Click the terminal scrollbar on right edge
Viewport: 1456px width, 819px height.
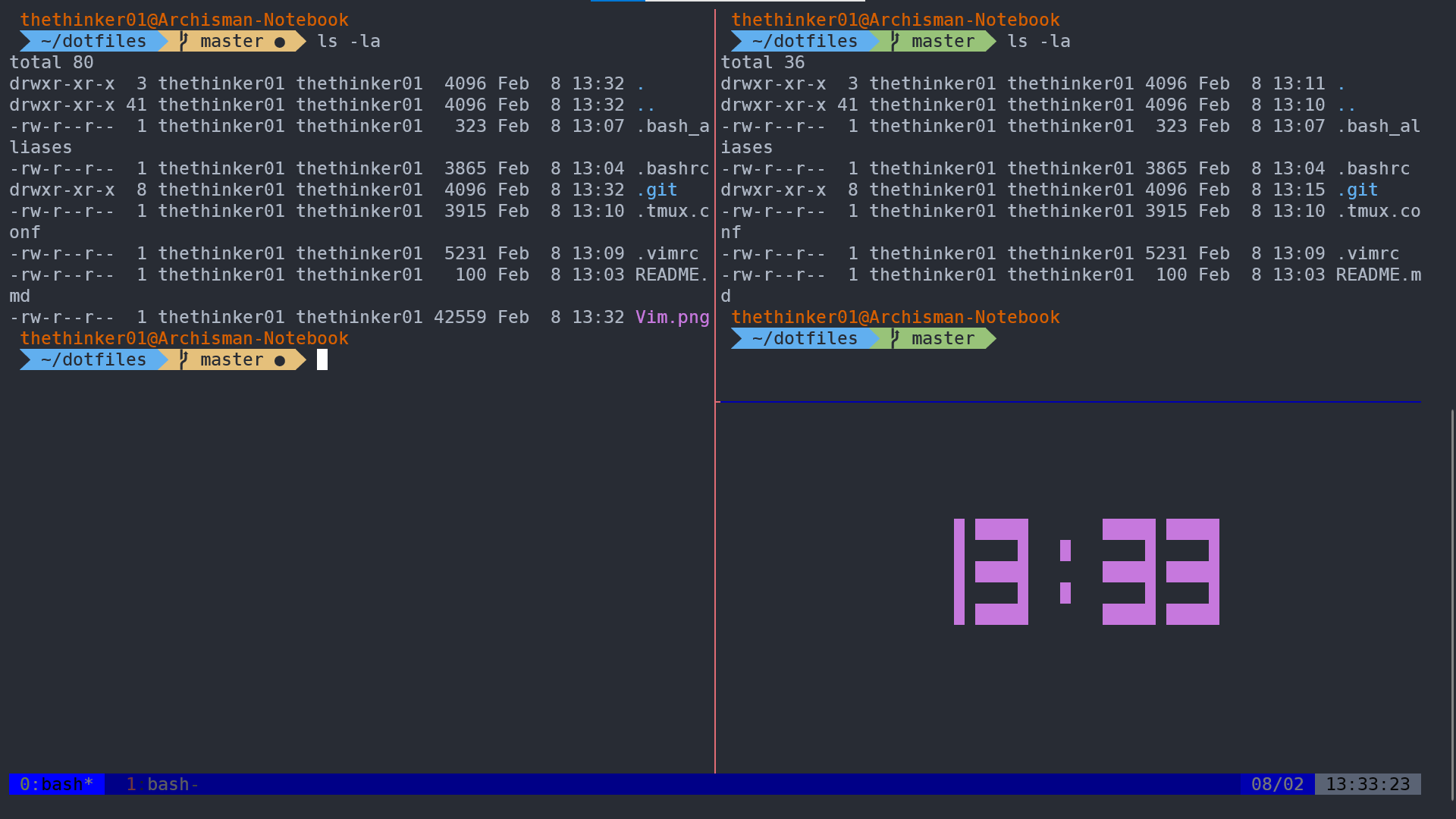pyautogui.click(x=1452, y=605)
